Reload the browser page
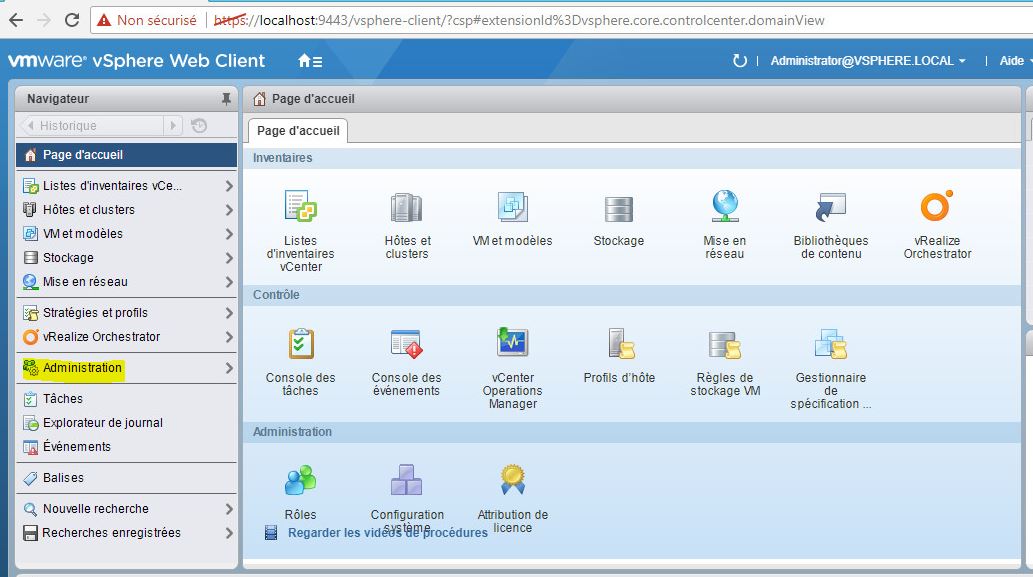The image size is (1033, 577). pos(72,20)
